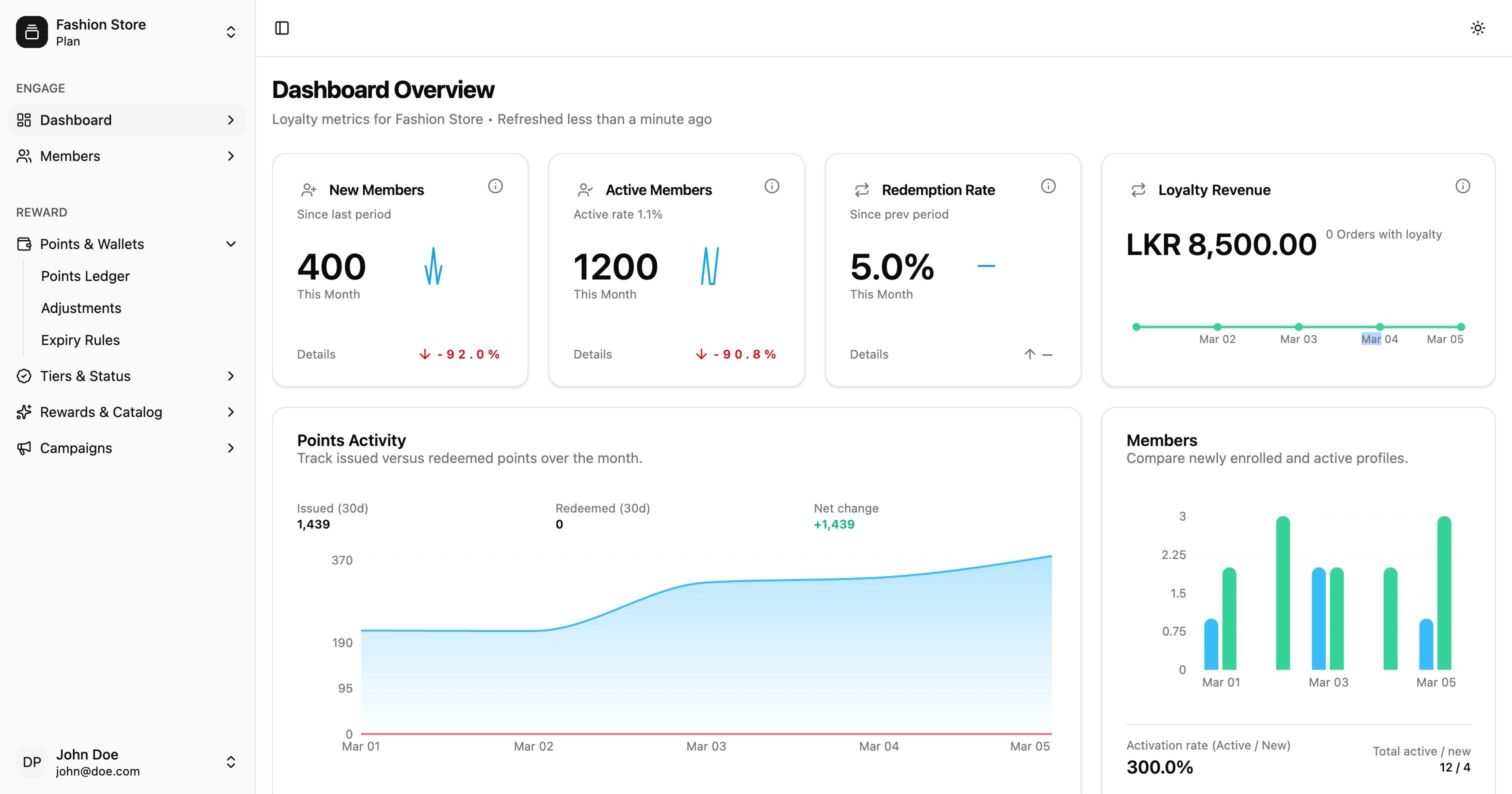Click the Campaigns megaphone icon
Viewport: 1512px width, 794px height.
pyautogui.click(x=24, y=448)
